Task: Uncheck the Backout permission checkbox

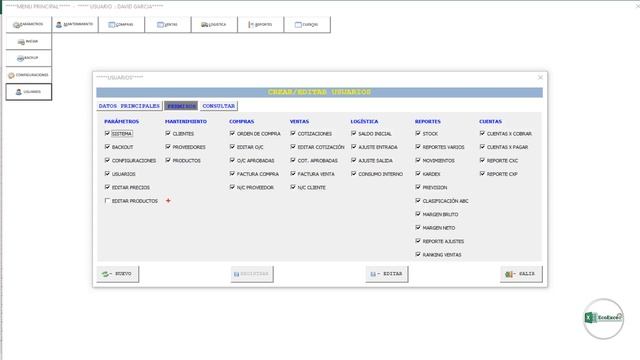Action: coord(107,147)
